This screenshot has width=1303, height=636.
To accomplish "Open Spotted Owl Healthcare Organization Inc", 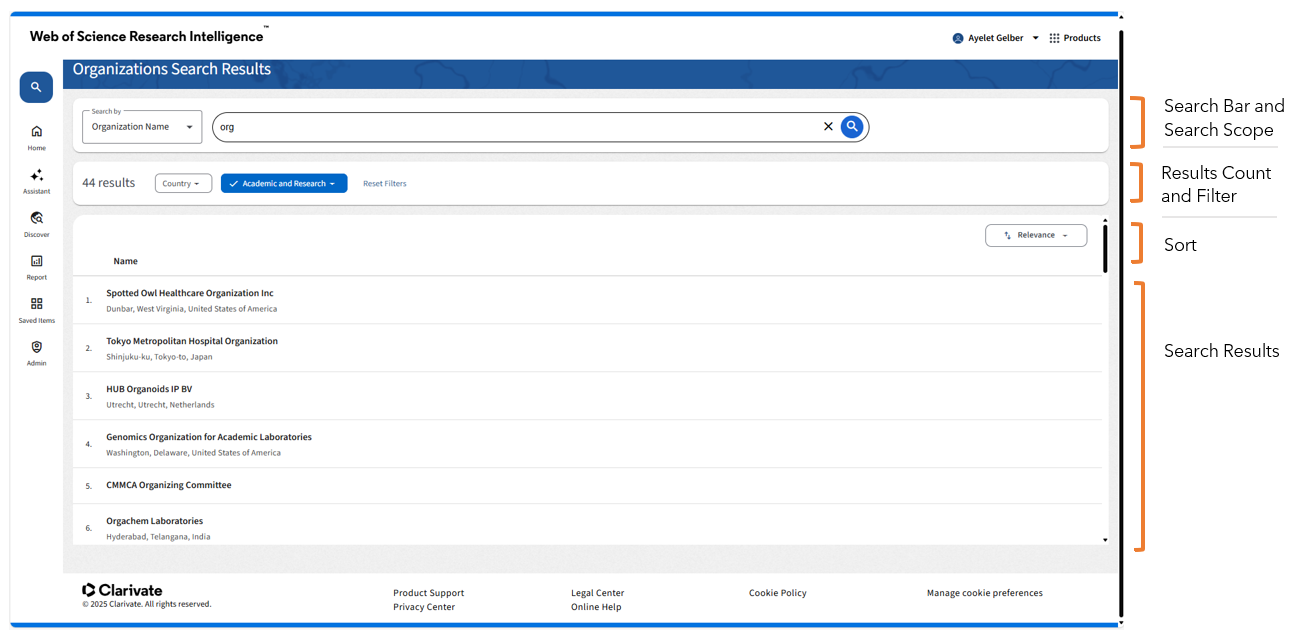I will point(190,293).
